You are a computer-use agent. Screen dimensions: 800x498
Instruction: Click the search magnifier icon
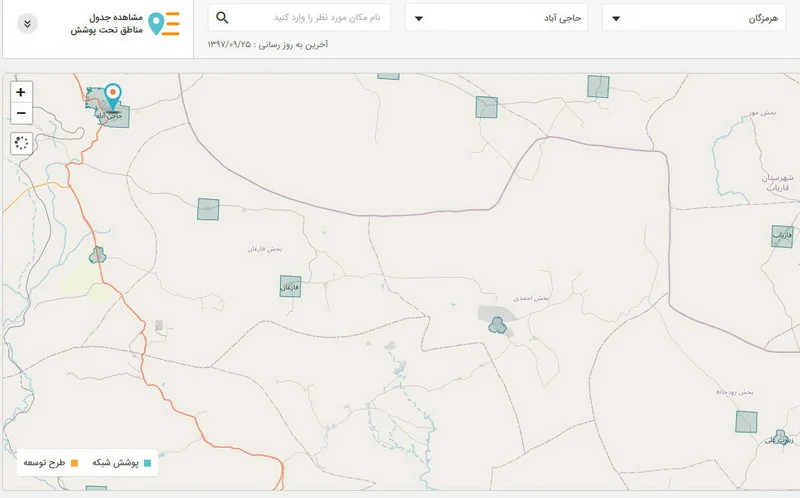(222, 17)
